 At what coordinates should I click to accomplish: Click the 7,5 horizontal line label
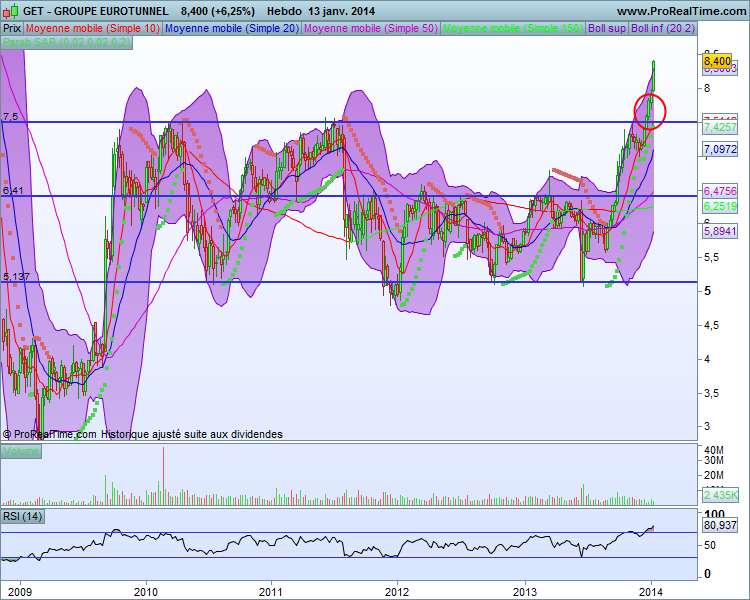pos(11,117)
